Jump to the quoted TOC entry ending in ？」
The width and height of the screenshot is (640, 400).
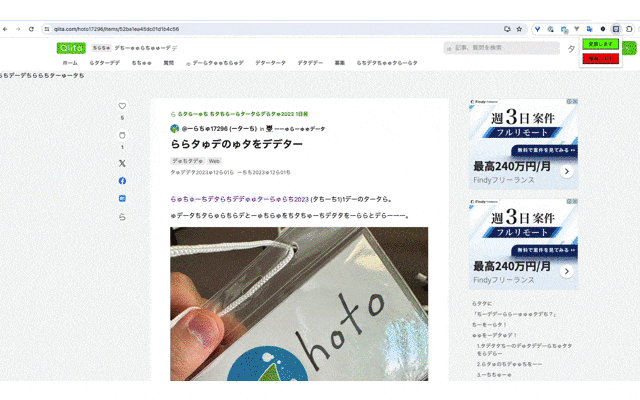(514, 314)
